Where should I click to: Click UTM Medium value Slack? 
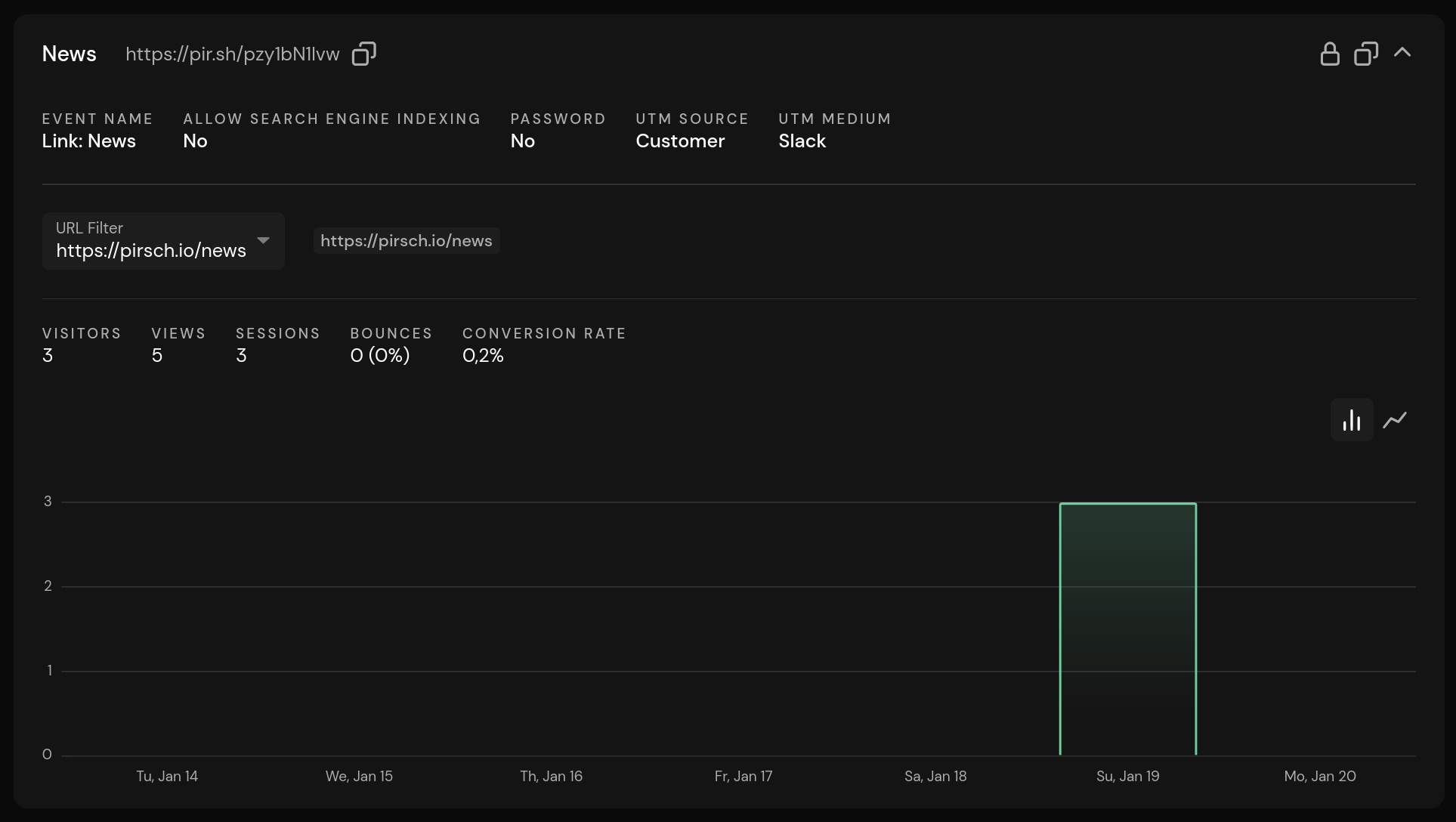(x=802, y=141)
